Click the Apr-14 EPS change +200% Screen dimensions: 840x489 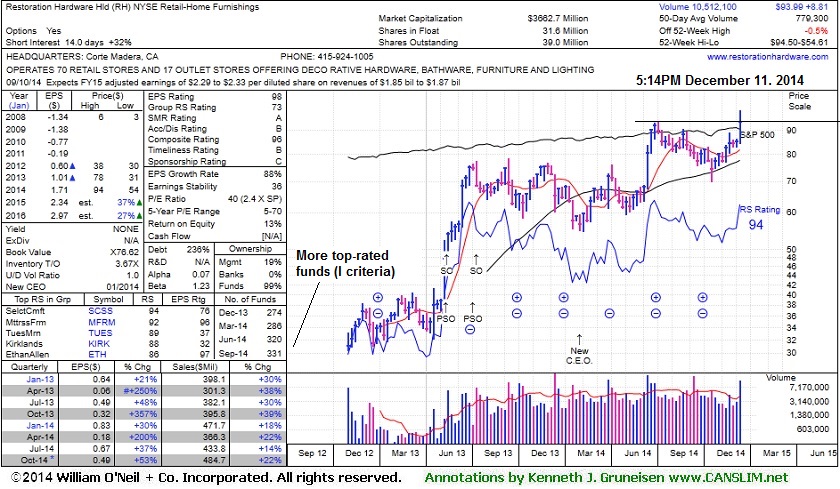[x=143, y=438]
